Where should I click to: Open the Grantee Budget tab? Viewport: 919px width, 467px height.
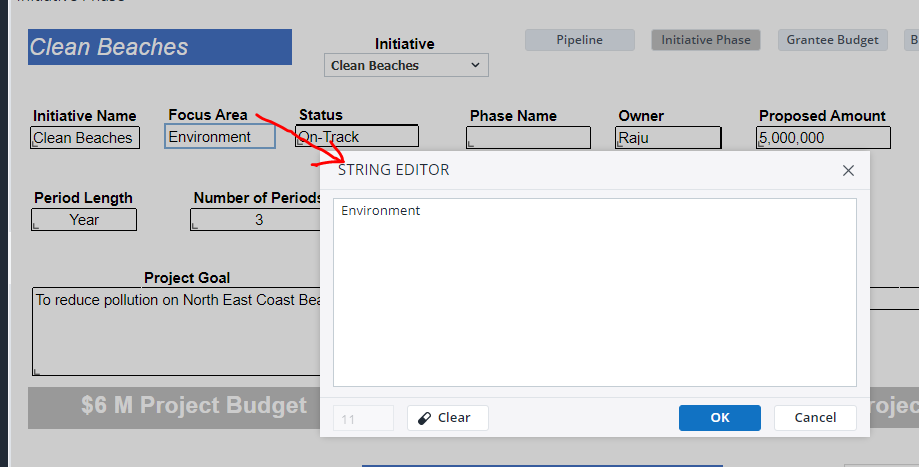832,40
